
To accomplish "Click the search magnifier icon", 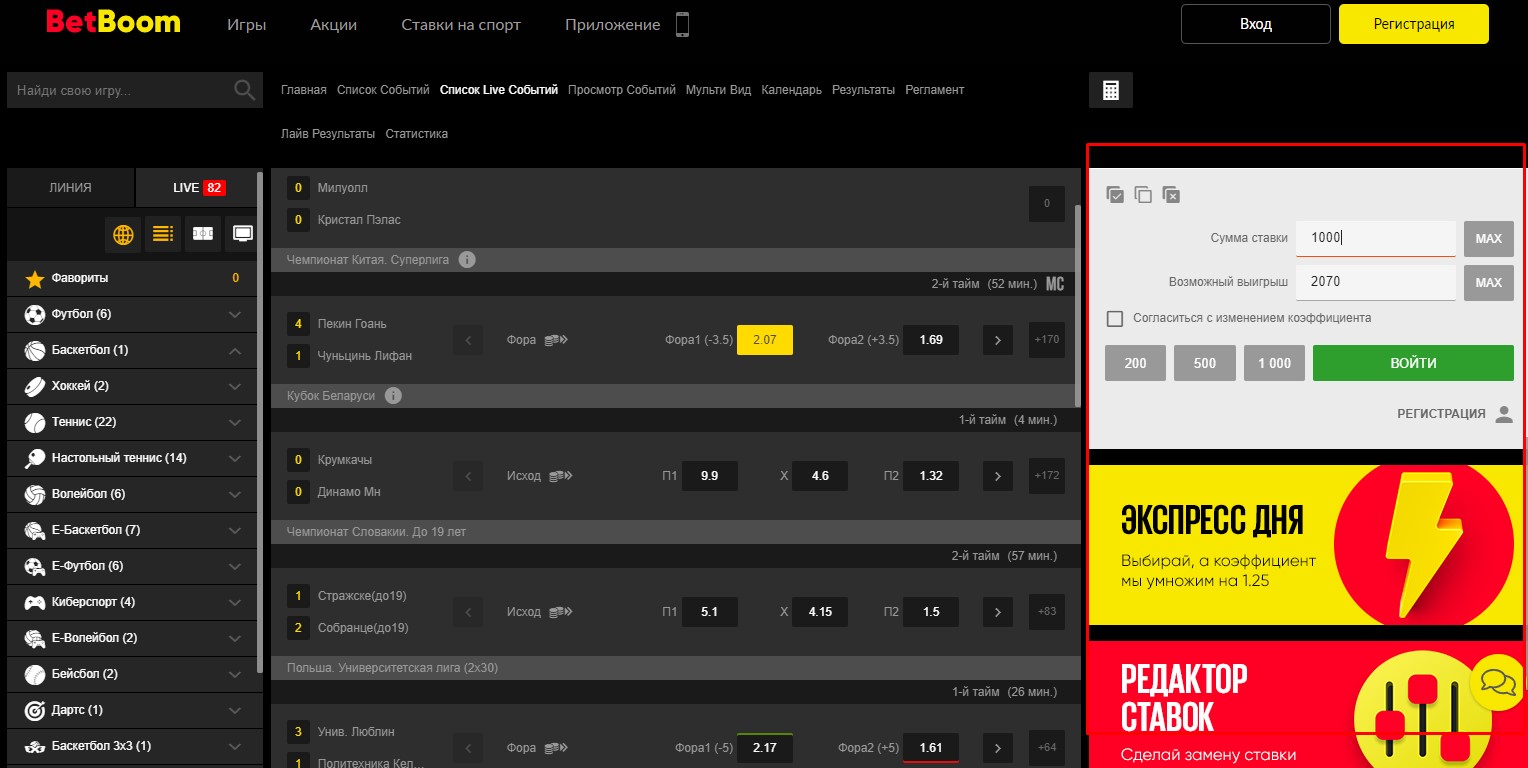I will [x=244, y=90].
